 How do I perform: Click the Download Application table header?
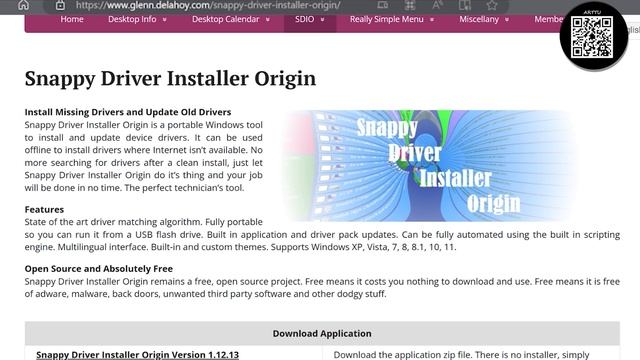click(322, 333)
